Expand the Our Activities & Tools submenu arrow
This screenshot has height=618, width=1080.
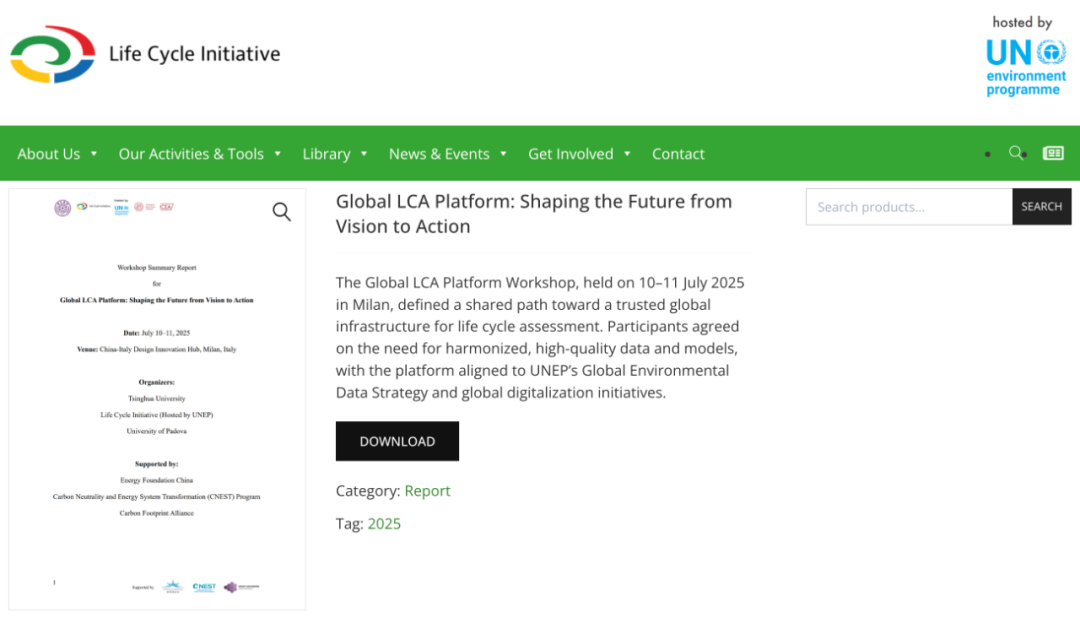278,154
